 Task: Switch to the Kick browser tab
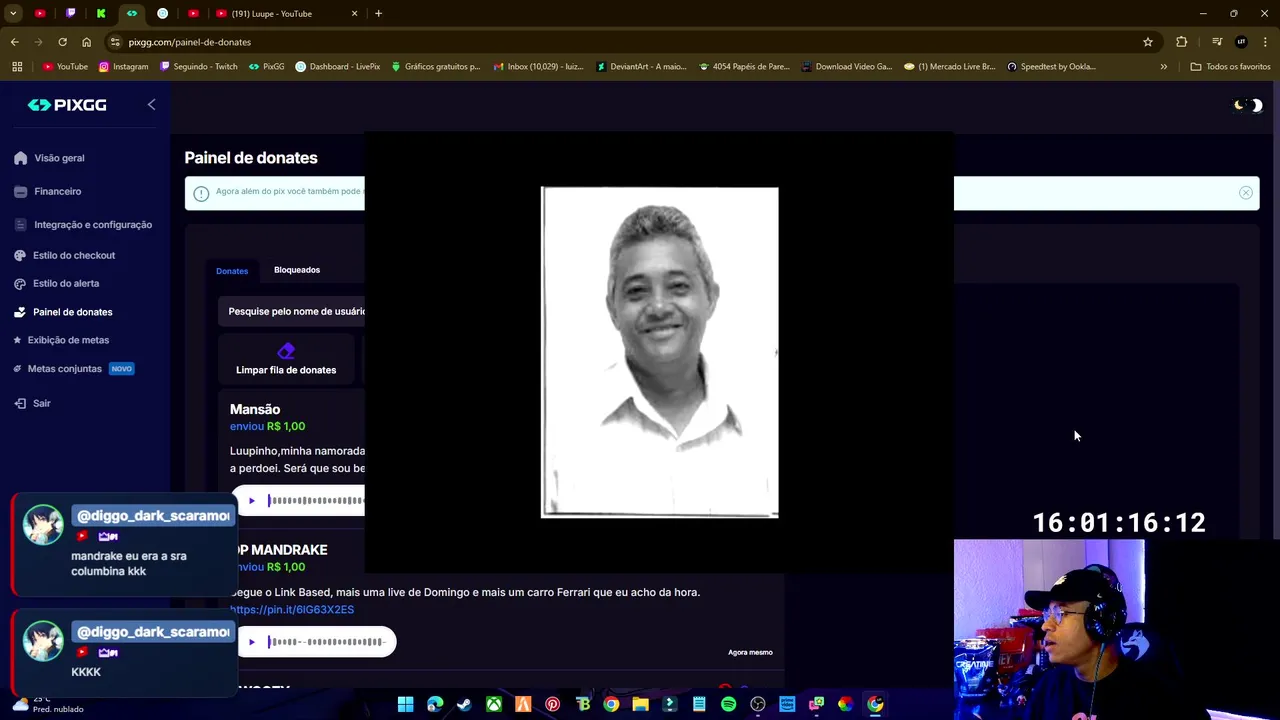click(101, 14)
